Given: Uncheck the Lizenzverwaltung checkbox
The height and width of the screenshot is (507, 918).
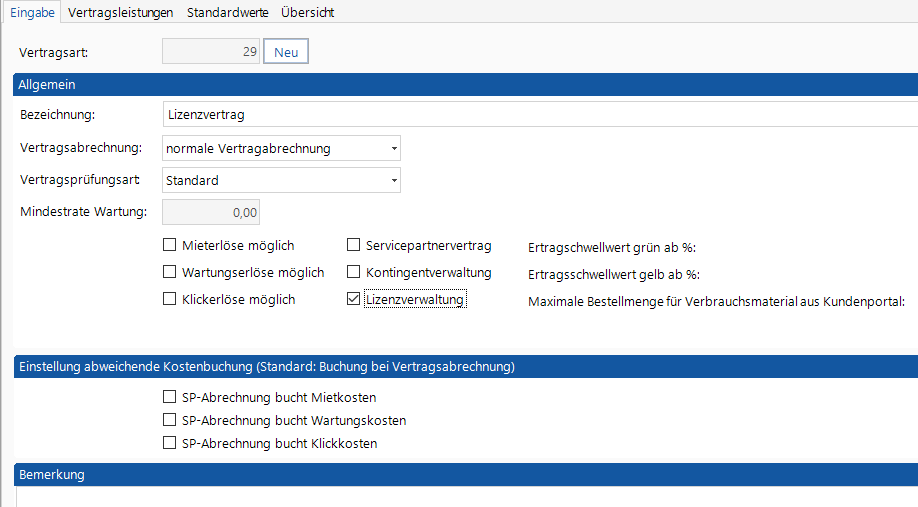Looking at the screenshot, I should (x=353, y=299).
